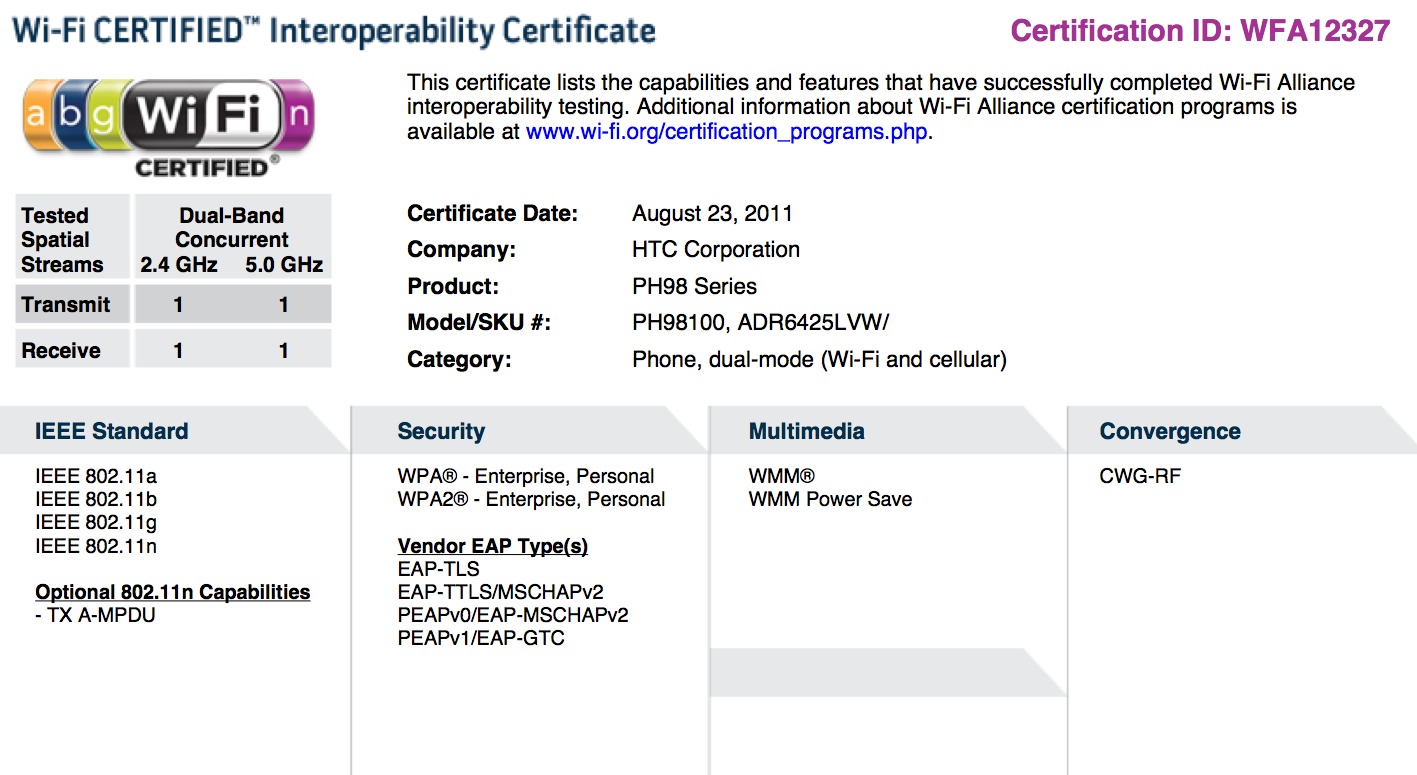Select the IEEE Standard section header
Image resolution: width=1417 pixels, height=775 pixels.
[111, 432]
